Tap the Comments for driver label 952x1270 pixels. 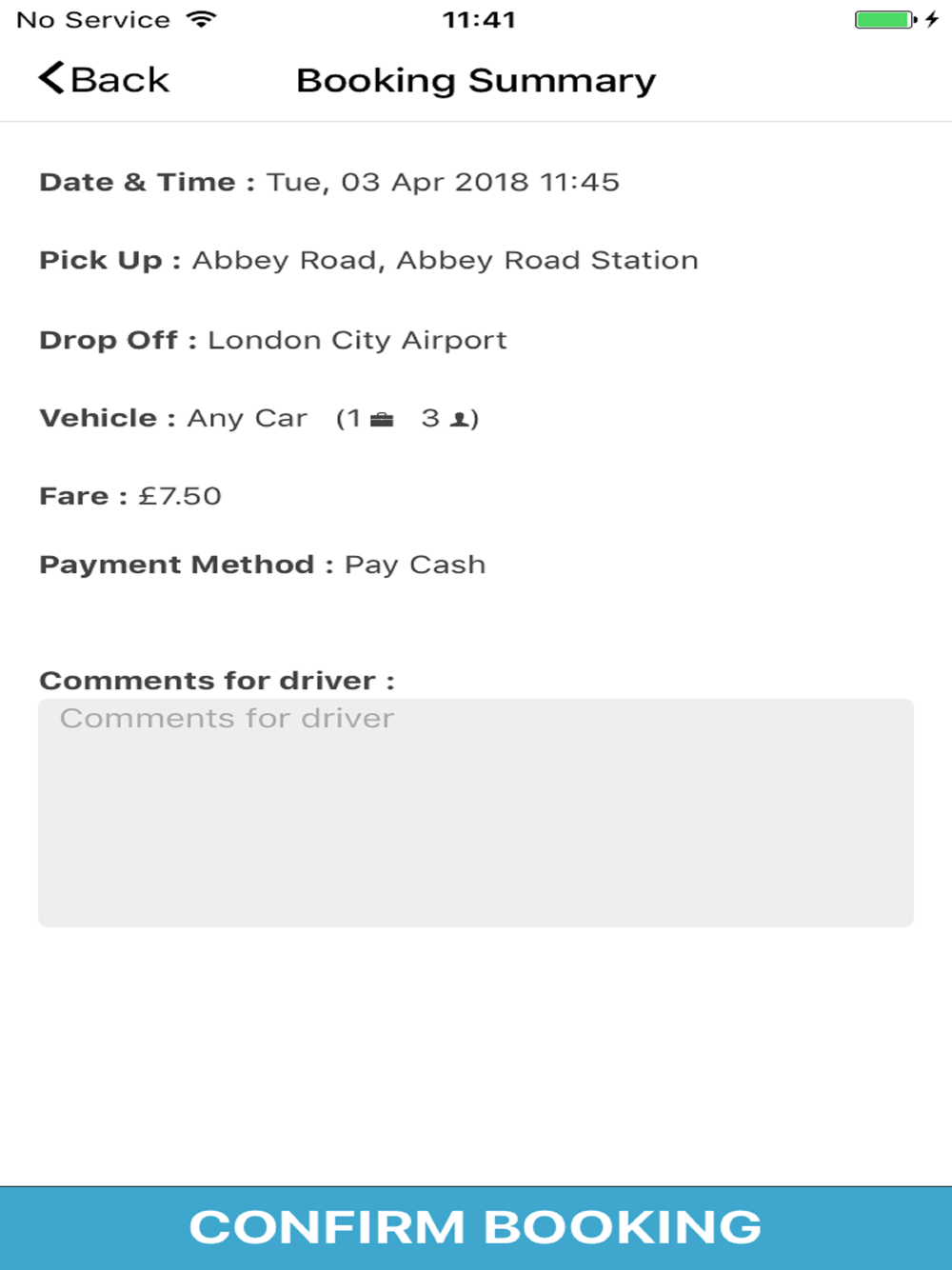click(x=217, y=681)
